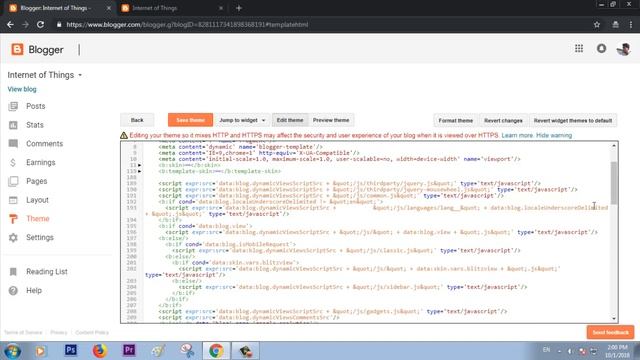The height and width of the screenshot is (360, 640).
Task: Click the Settings gear icon
Action: (13, 238)
